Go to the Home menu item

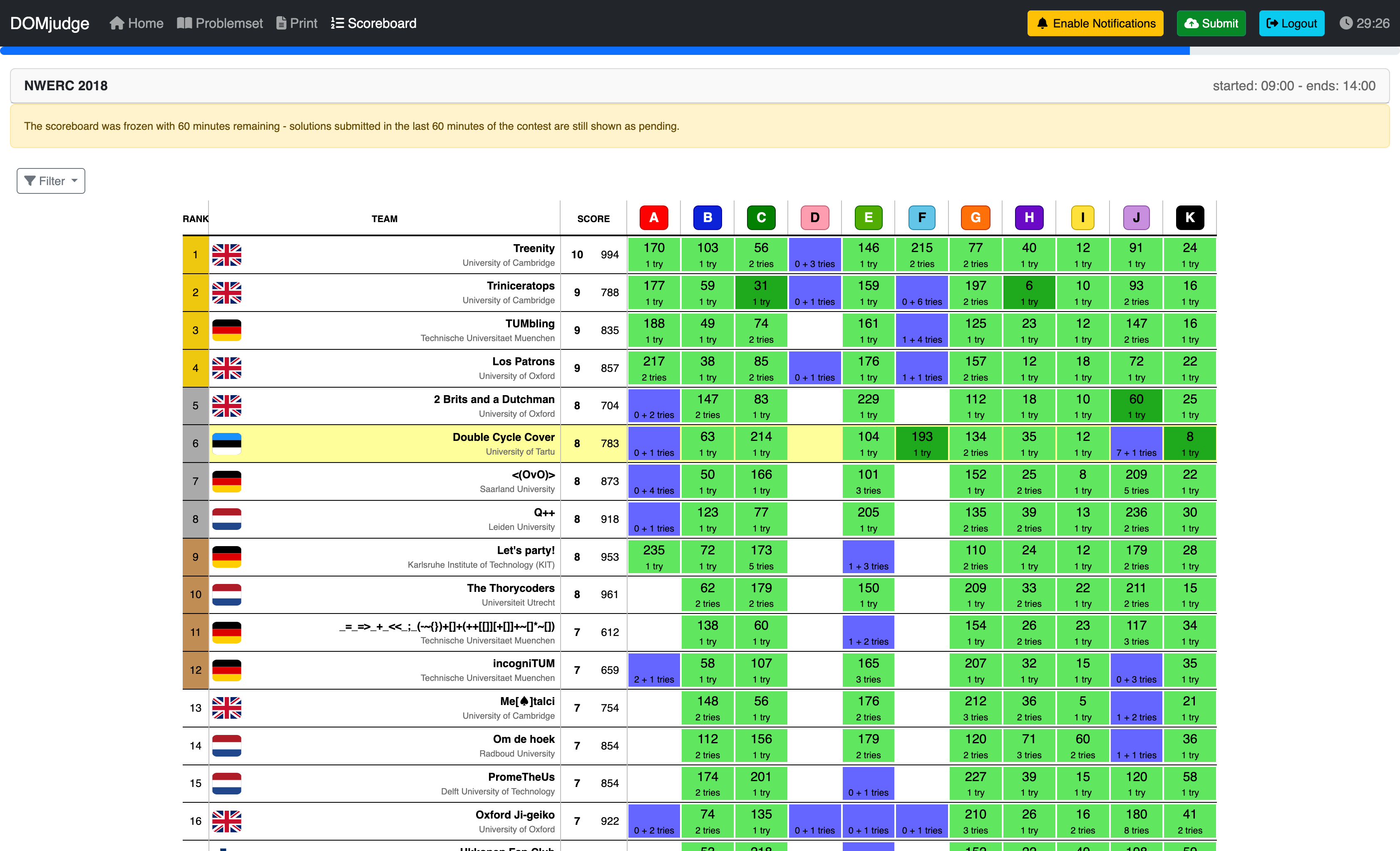tap(137, 23)
